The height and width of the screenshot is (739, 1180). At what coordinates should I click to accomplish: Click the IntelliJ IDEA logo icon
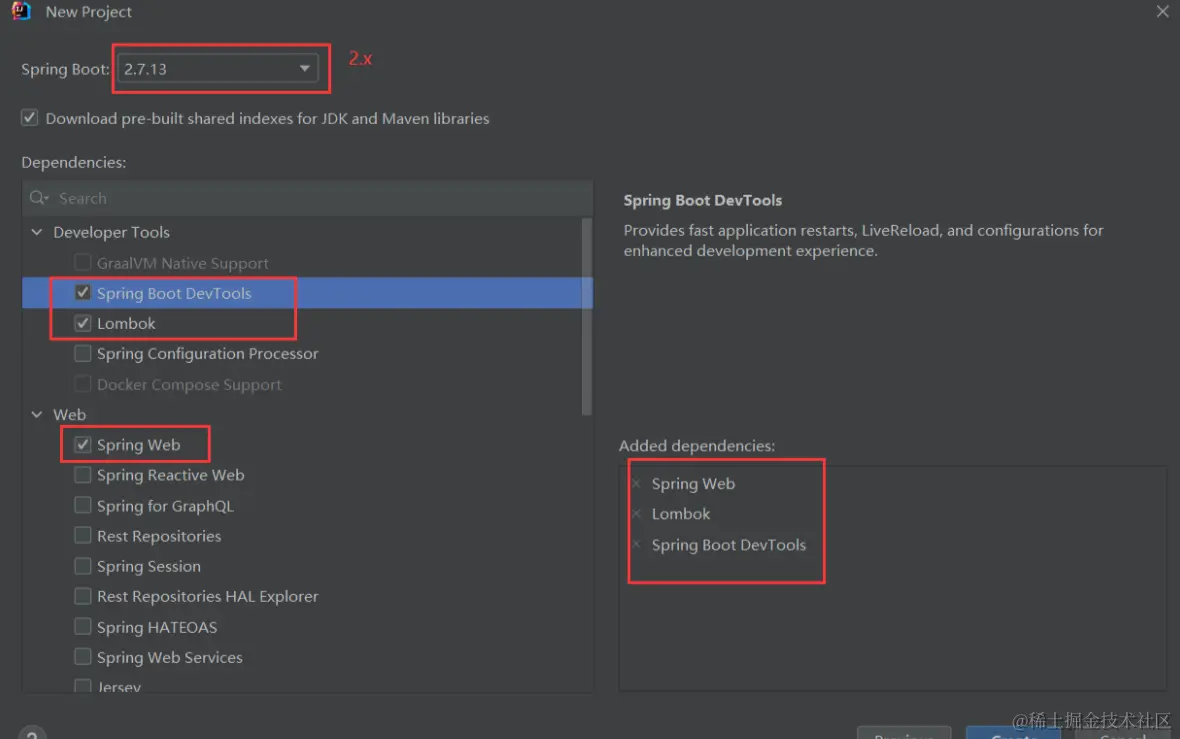click(21, 12)
